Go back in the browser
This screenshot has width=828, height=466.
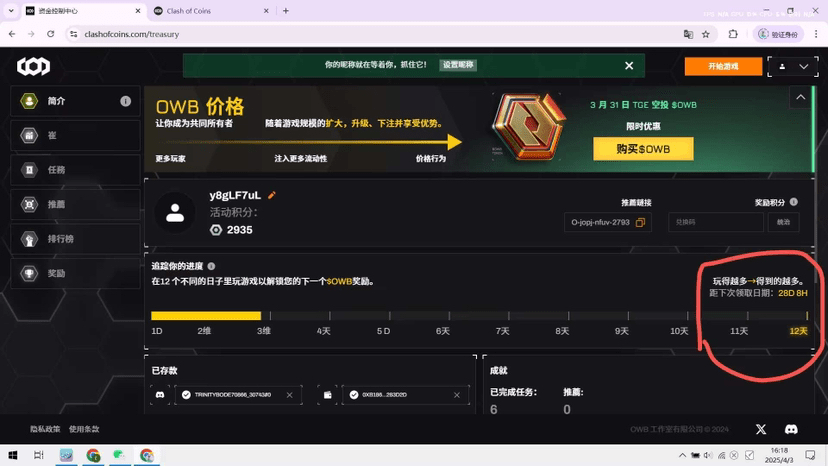point(12,34)
